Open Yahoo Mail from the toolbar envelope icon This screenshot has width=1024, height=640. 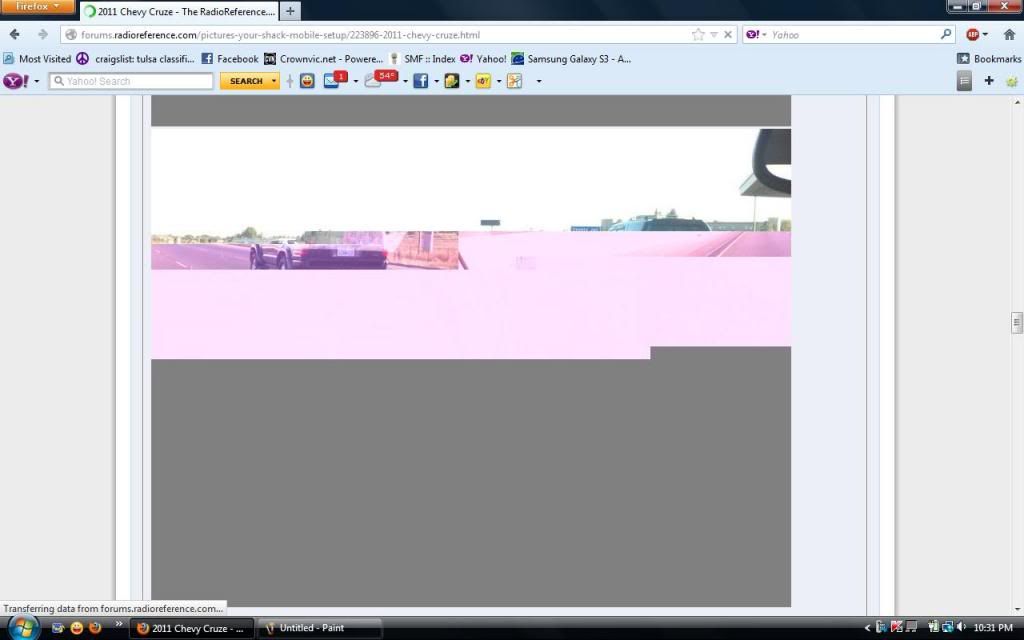pos(332,81)
